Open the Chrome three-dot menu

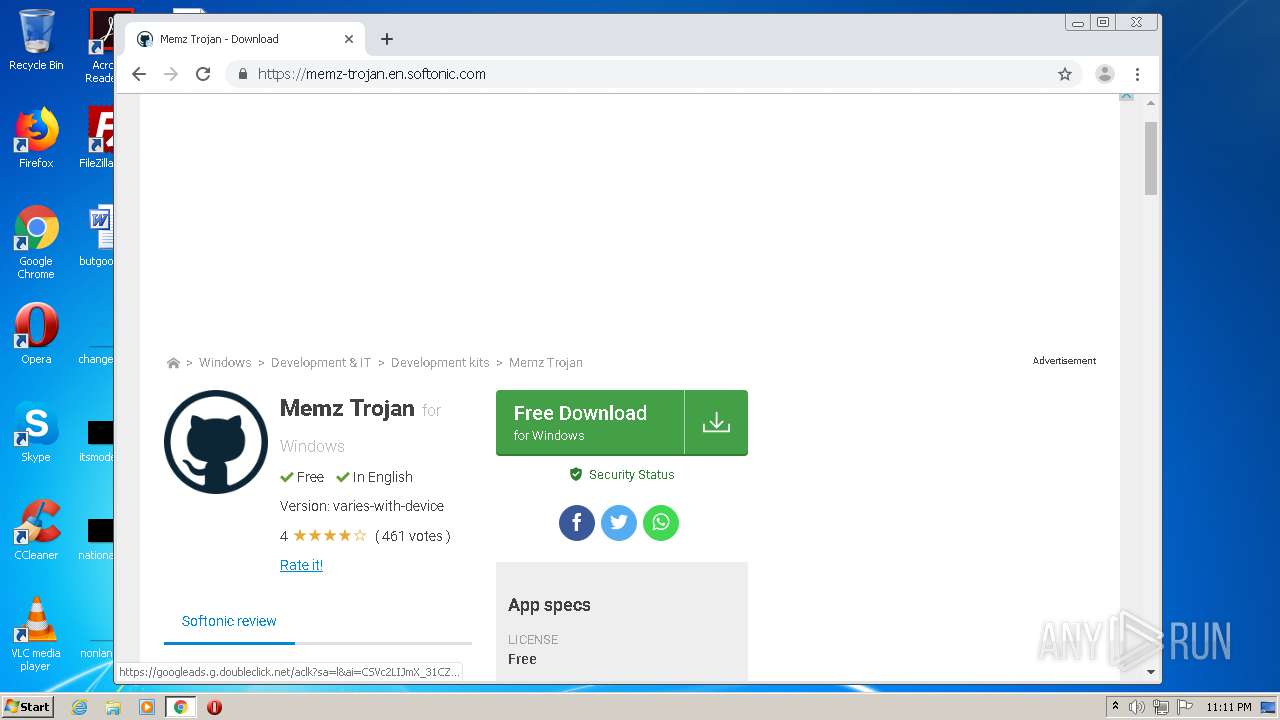tap(1137, 74)
